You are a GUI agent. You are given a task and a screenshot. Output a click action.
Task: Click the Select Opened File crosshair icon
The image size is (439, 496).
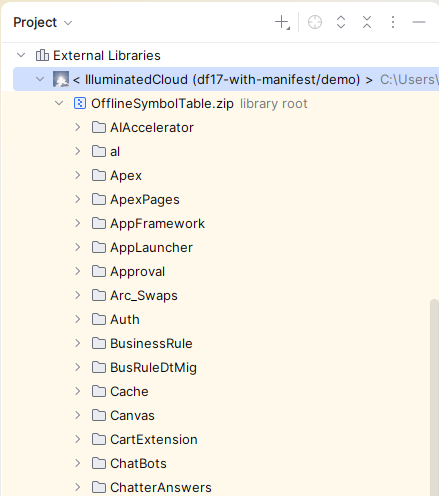[315, 22]
